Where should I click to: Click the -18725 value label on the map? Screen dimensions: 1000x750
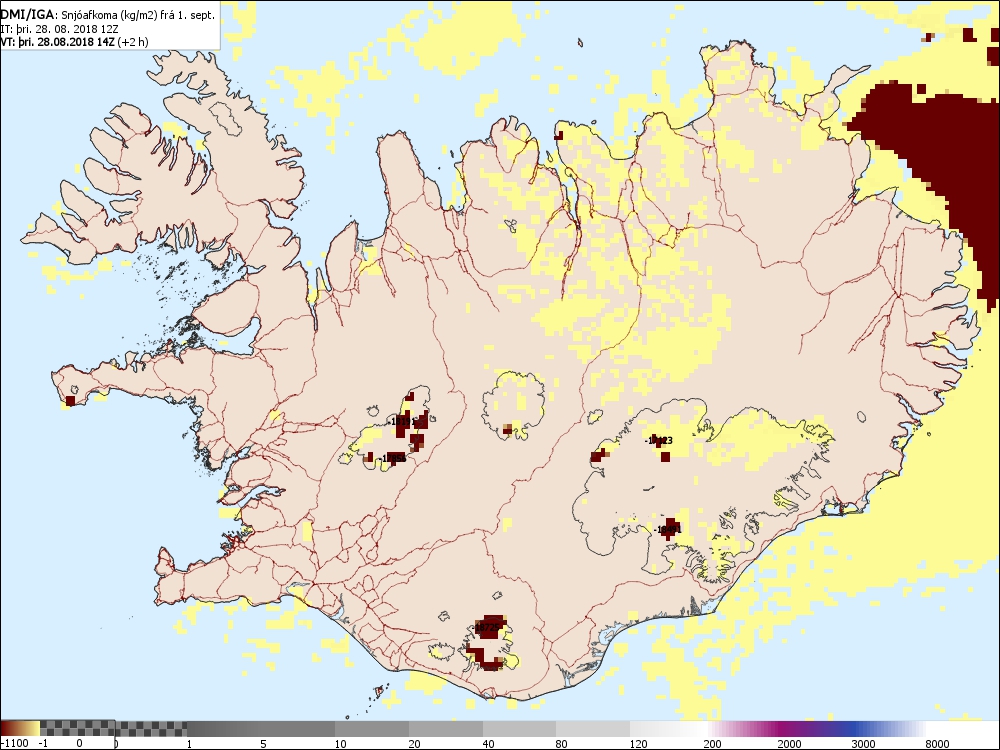(x=486, y=628)
